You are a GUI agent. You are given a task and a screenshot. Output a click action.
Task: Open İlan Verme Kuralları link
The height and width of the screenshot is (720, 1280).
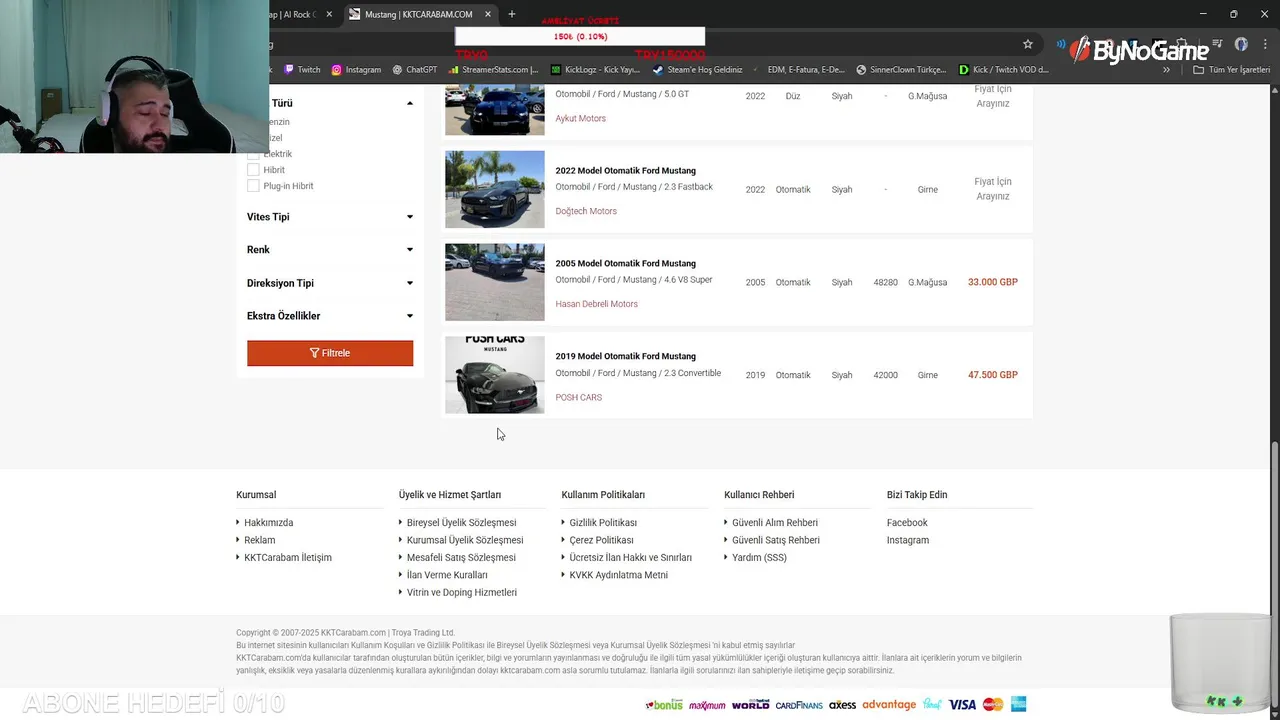pos(447,575)
